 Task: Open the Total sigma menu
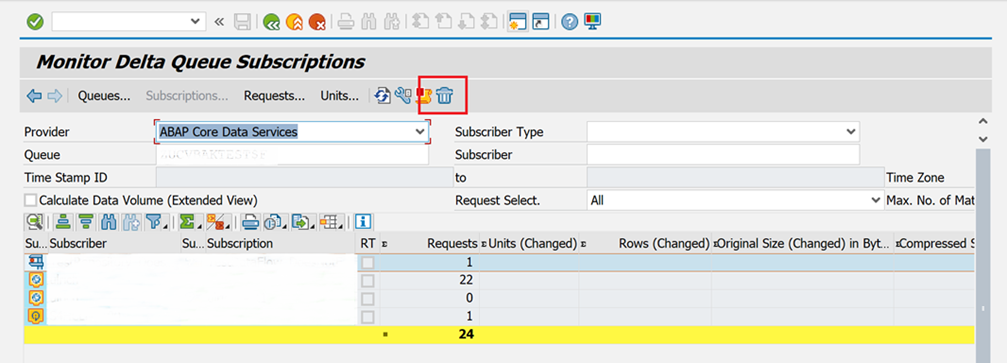coord(189,222)
